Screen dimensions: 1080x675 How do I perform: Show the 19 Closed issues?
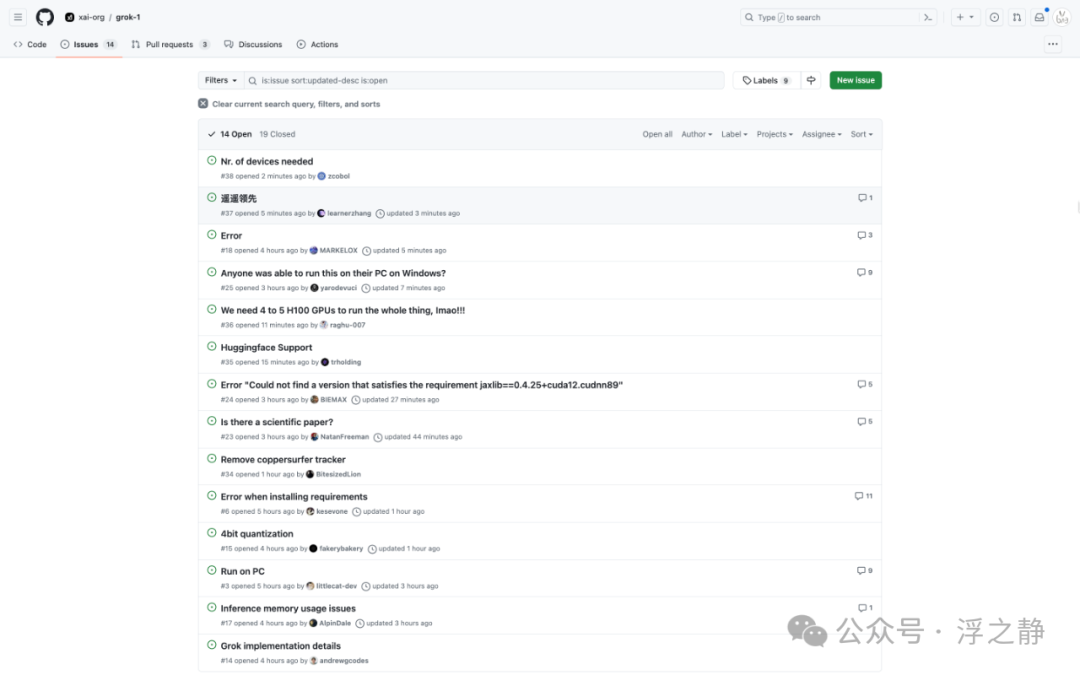277,134
